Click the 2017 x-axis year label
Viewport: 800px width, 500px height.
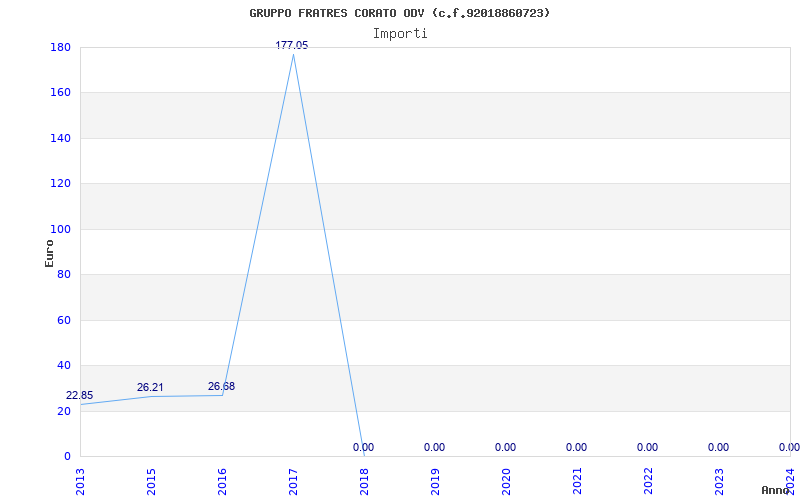pos(293,482)
